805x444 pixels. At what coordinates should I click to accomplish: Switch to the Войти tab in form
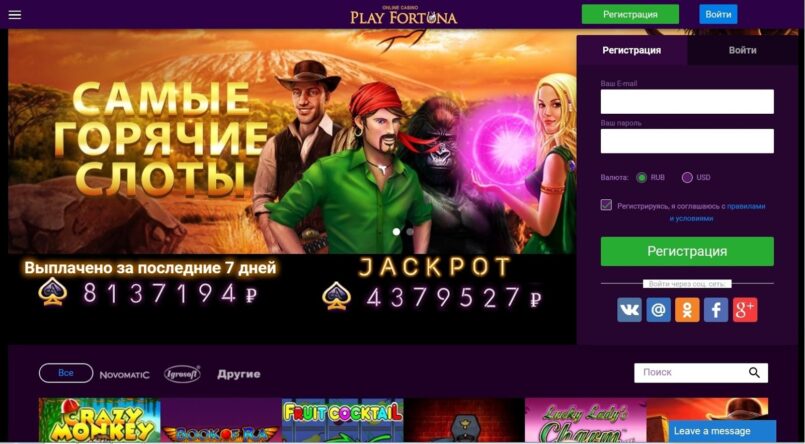(742, 50)
